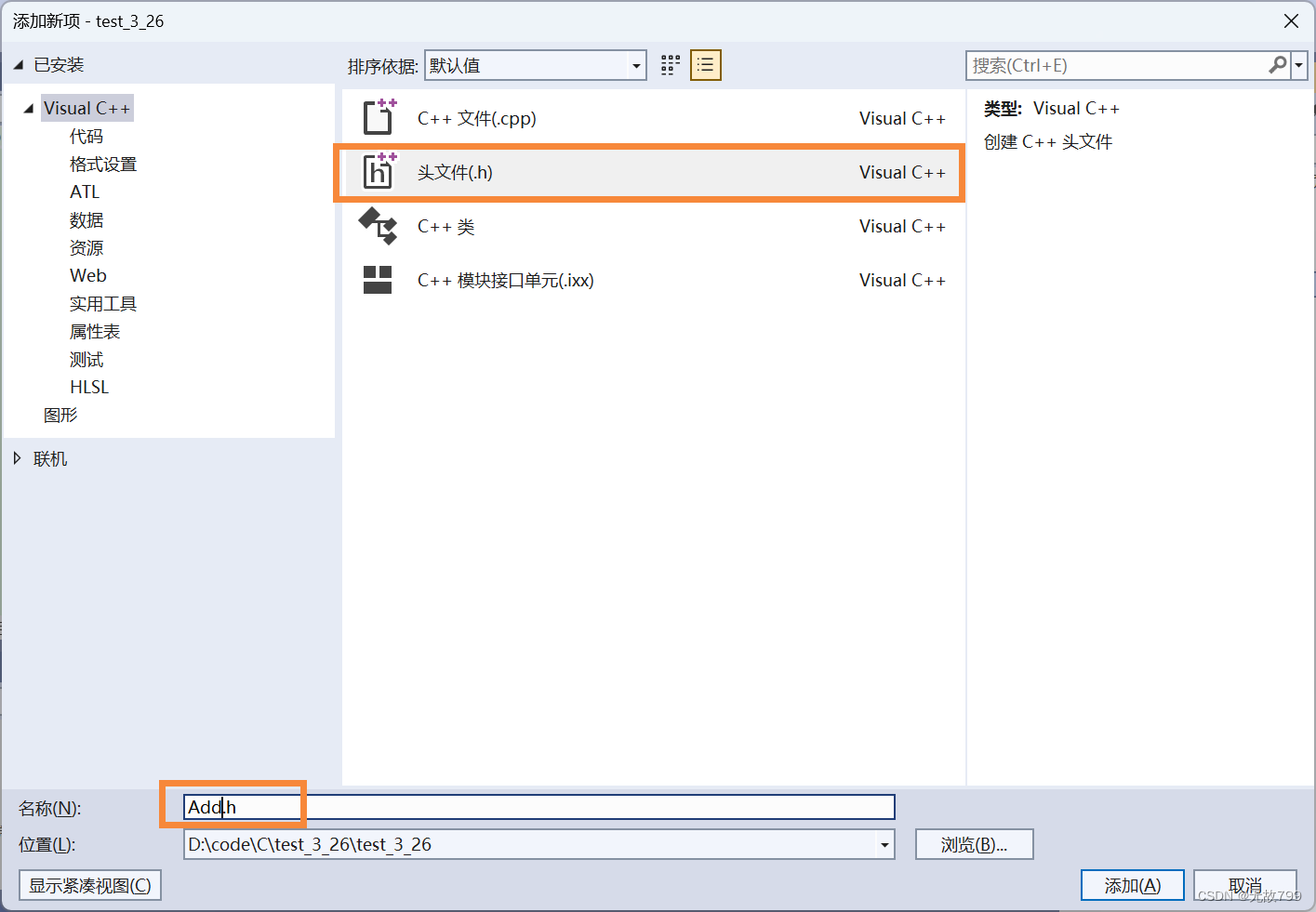Open the search options dropdown arrow
The width and height of the screenshot is (1316, 912).
1299,65
